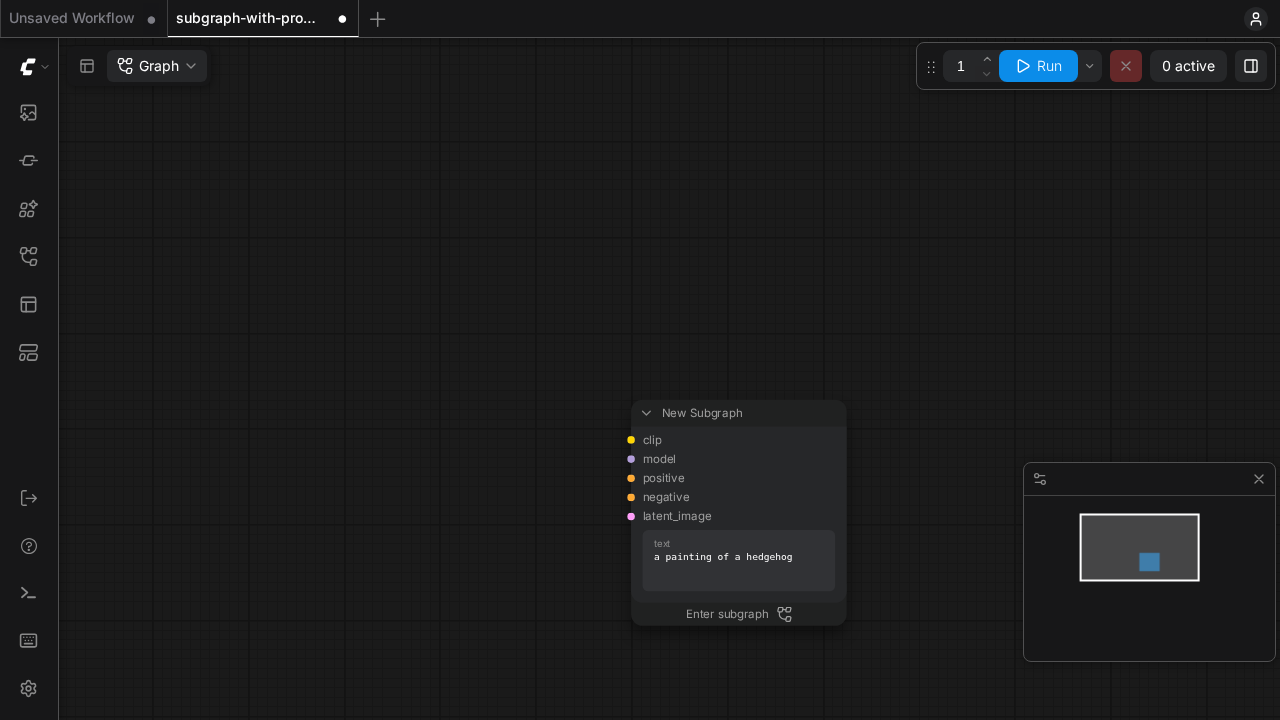Collapse the New Subgraph node

(646, 413)
